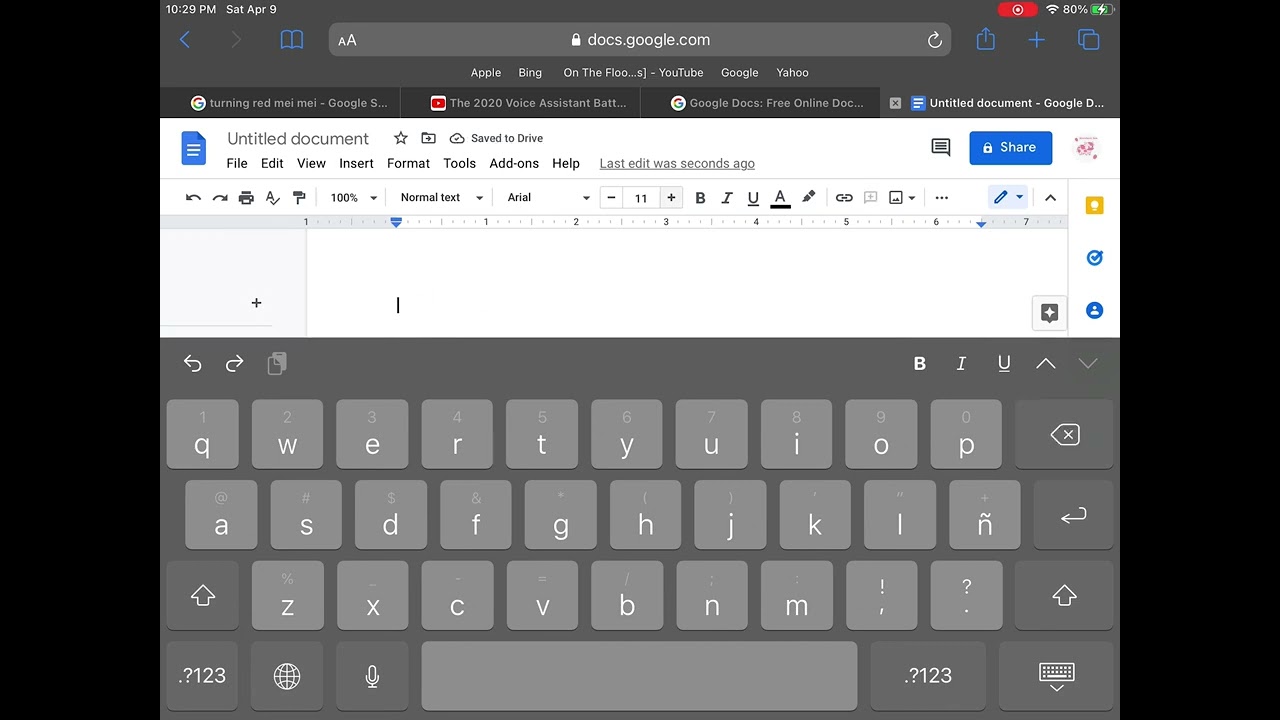Insert a link with chain icon
The image size is (1280, 720).
click(844, 198)
